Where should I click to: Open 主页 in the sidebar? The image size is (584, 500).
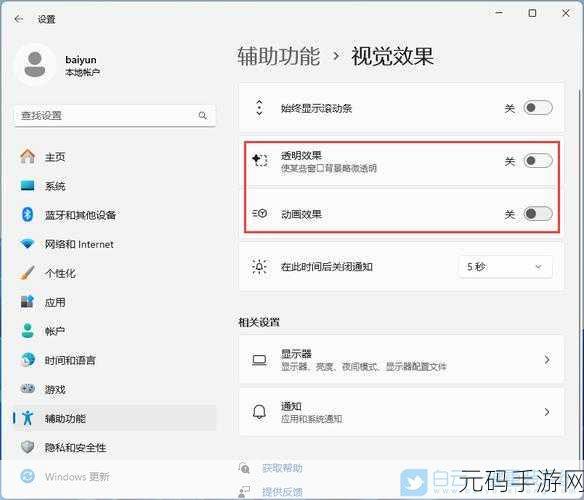(115, 157)
